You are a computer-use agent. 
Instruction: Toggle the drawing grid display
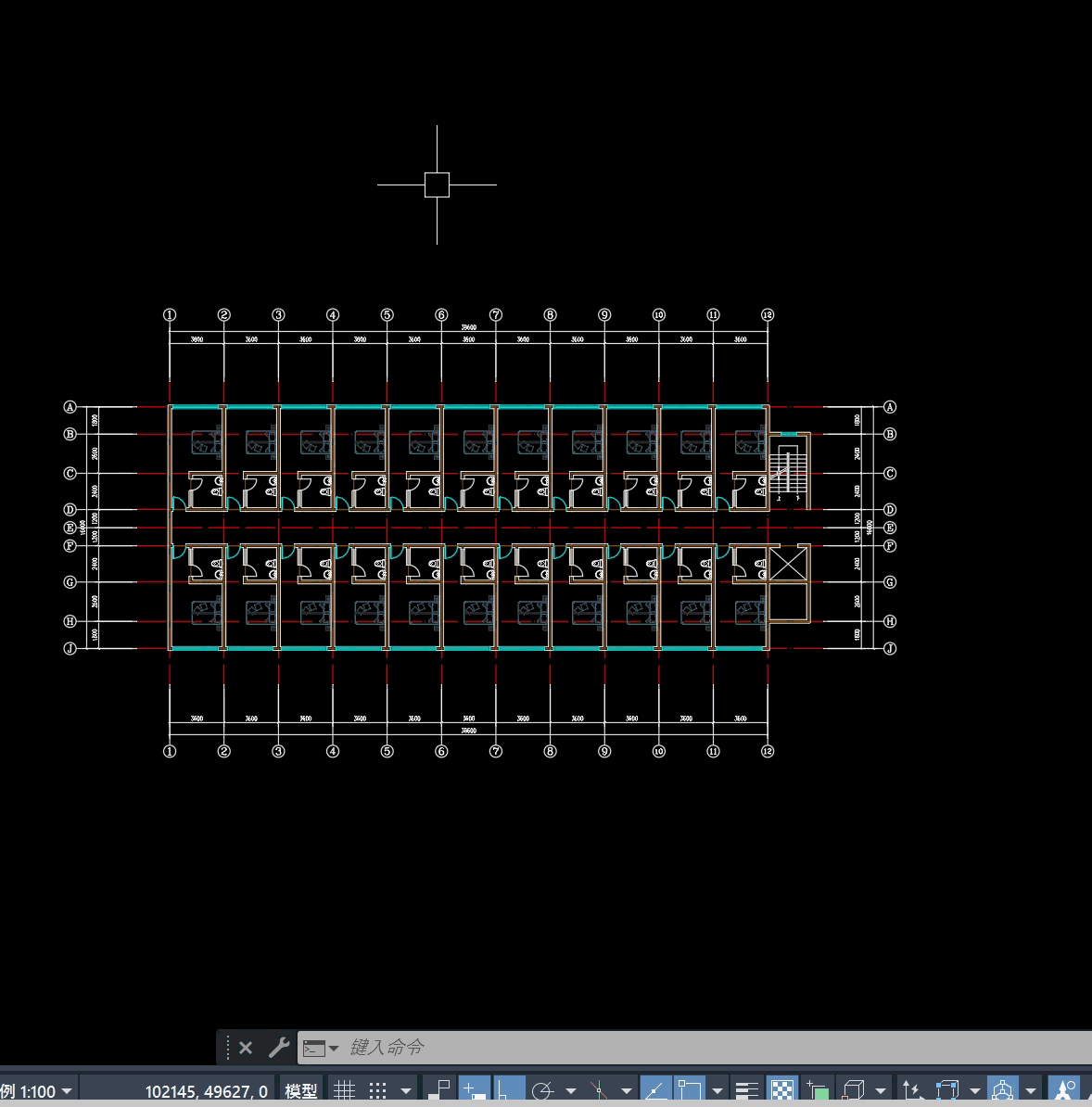coord(344,1090)
